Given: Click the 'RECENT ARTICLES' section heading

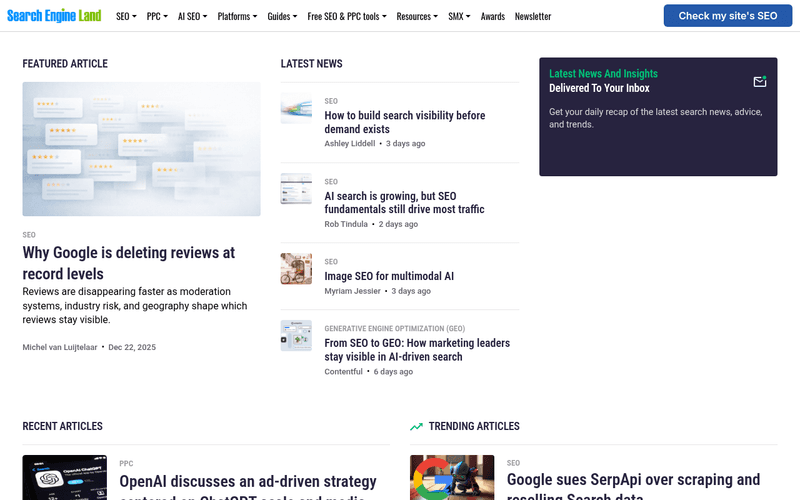Looking at the screenshot, I should coord(62,426).
